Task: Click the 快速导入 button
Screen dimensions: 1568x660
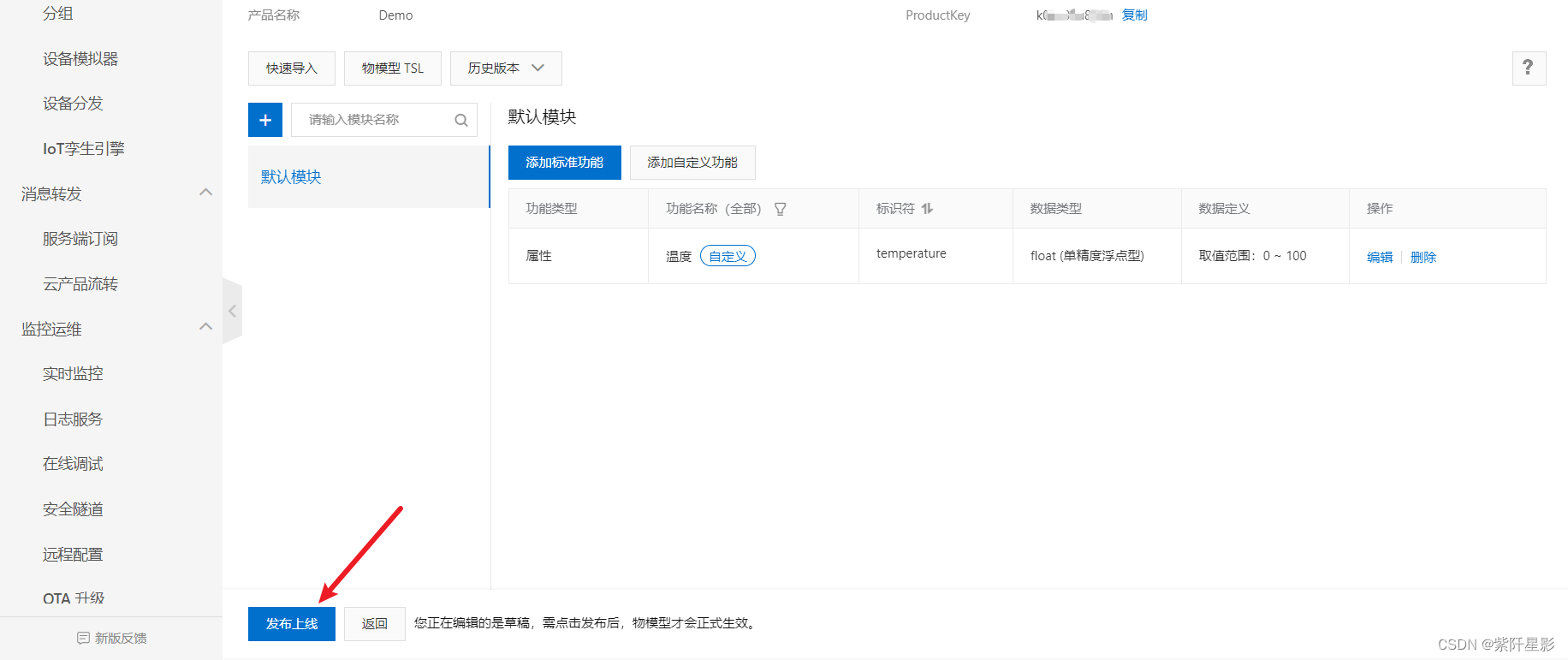Action: tap(292, 68)
